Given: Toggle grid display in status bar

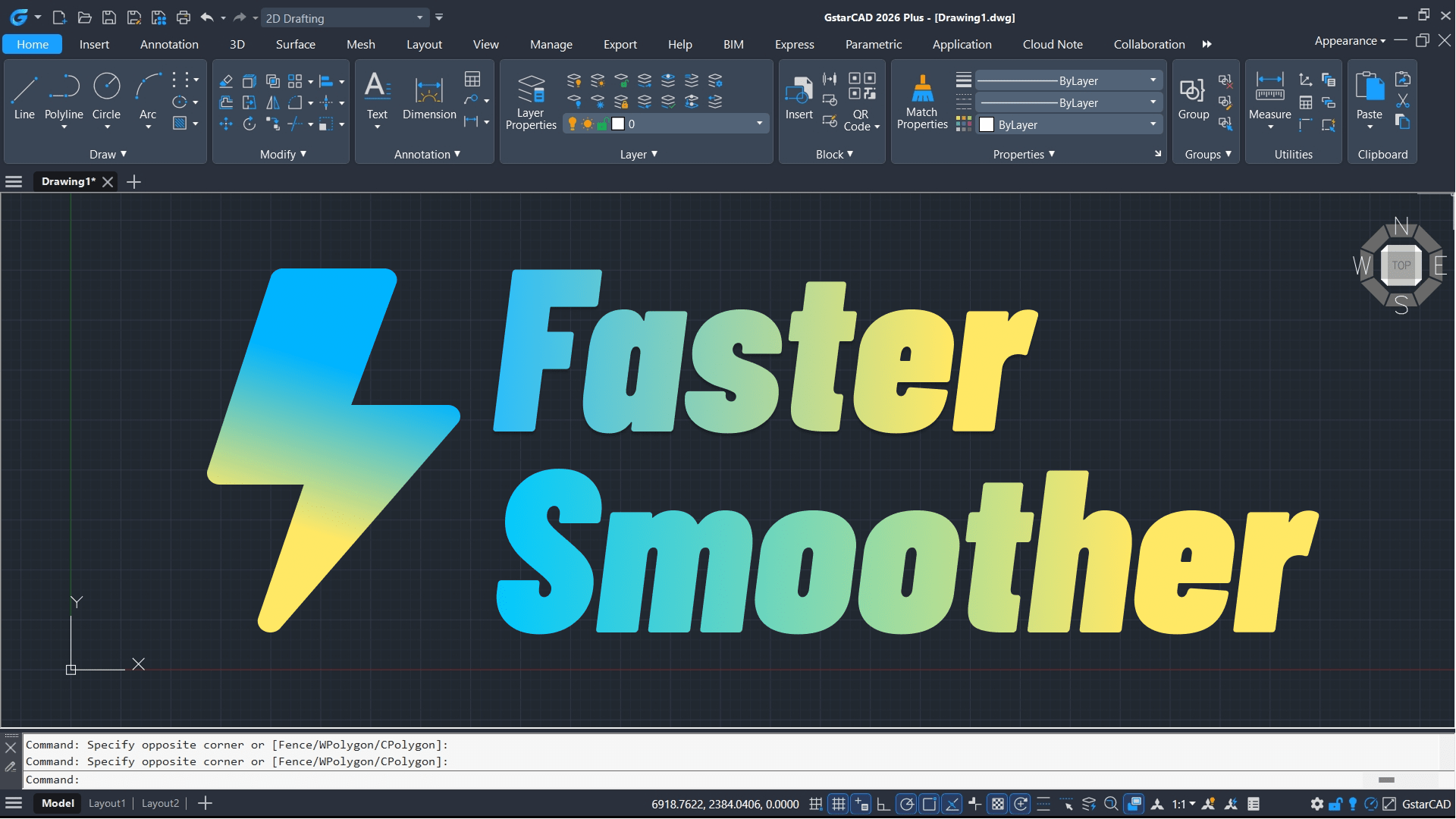Looking at the screenshot, I should click(839, 804).
